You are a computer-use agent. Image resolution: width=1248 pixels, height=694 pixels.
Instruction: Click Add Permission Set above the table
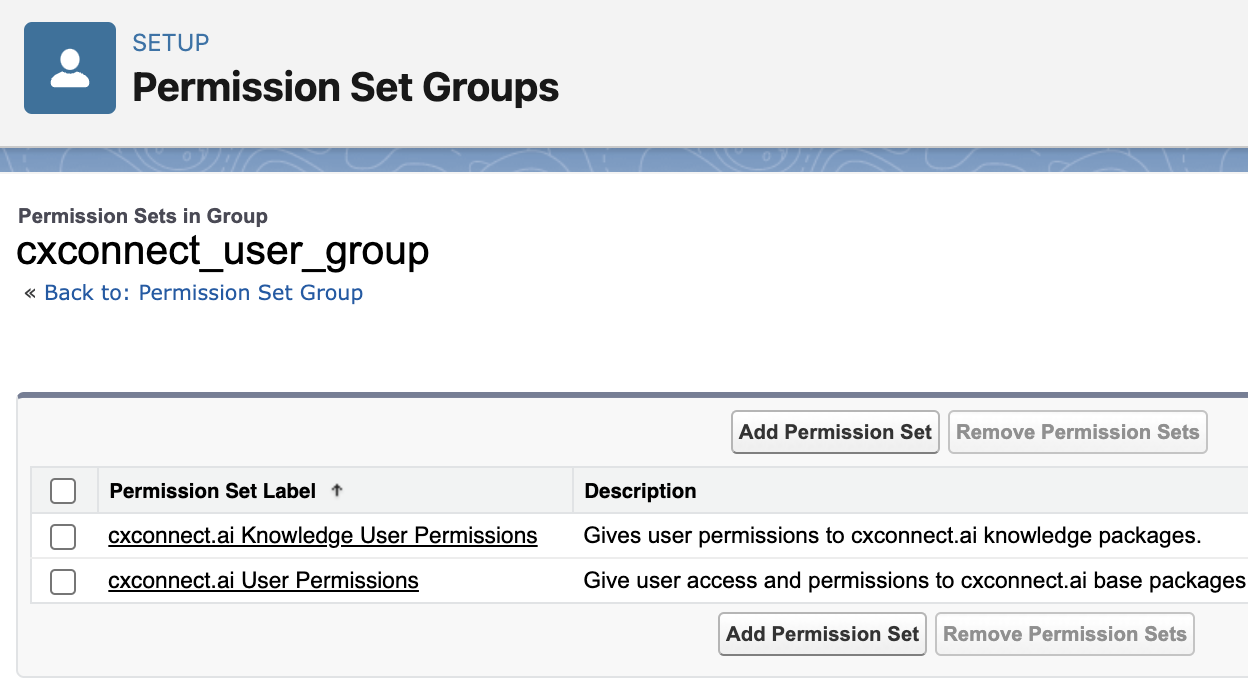point(835,432)
